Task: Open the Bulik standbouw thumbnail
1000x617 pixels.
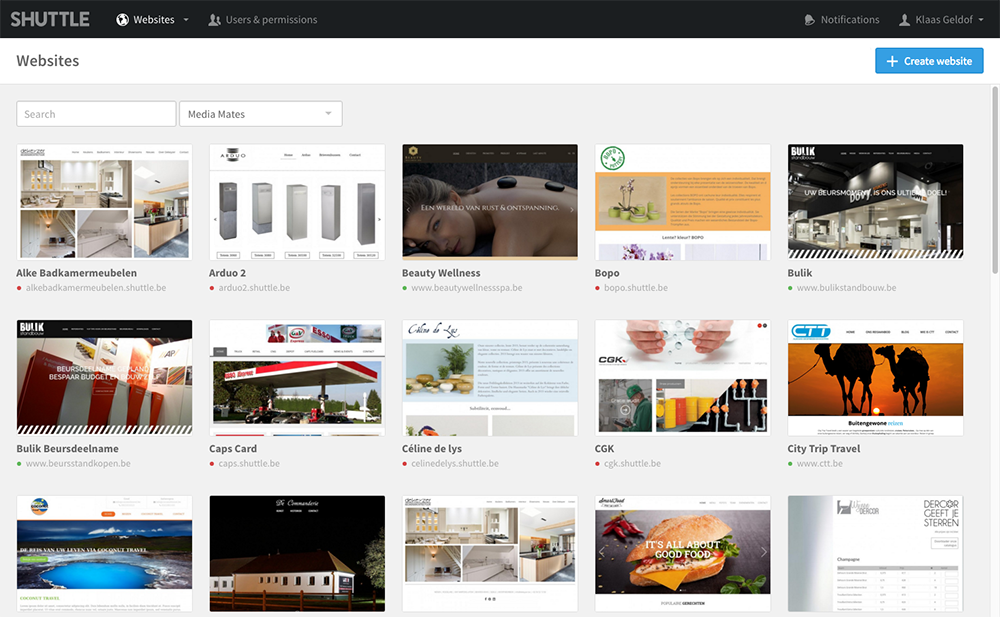Action: pos(876,202)
